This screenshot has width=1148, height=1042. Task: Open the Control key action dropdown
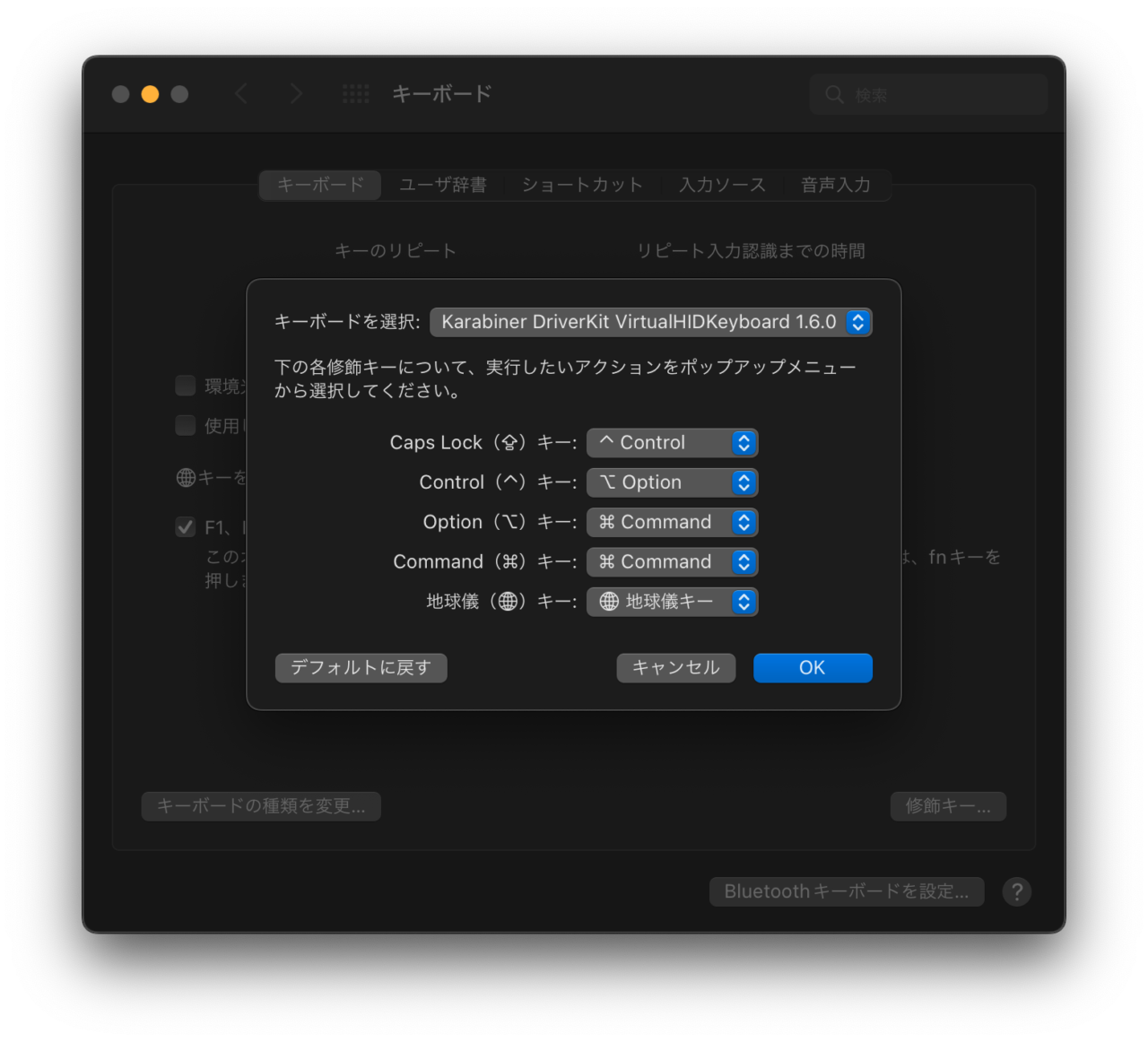(673, 482)
